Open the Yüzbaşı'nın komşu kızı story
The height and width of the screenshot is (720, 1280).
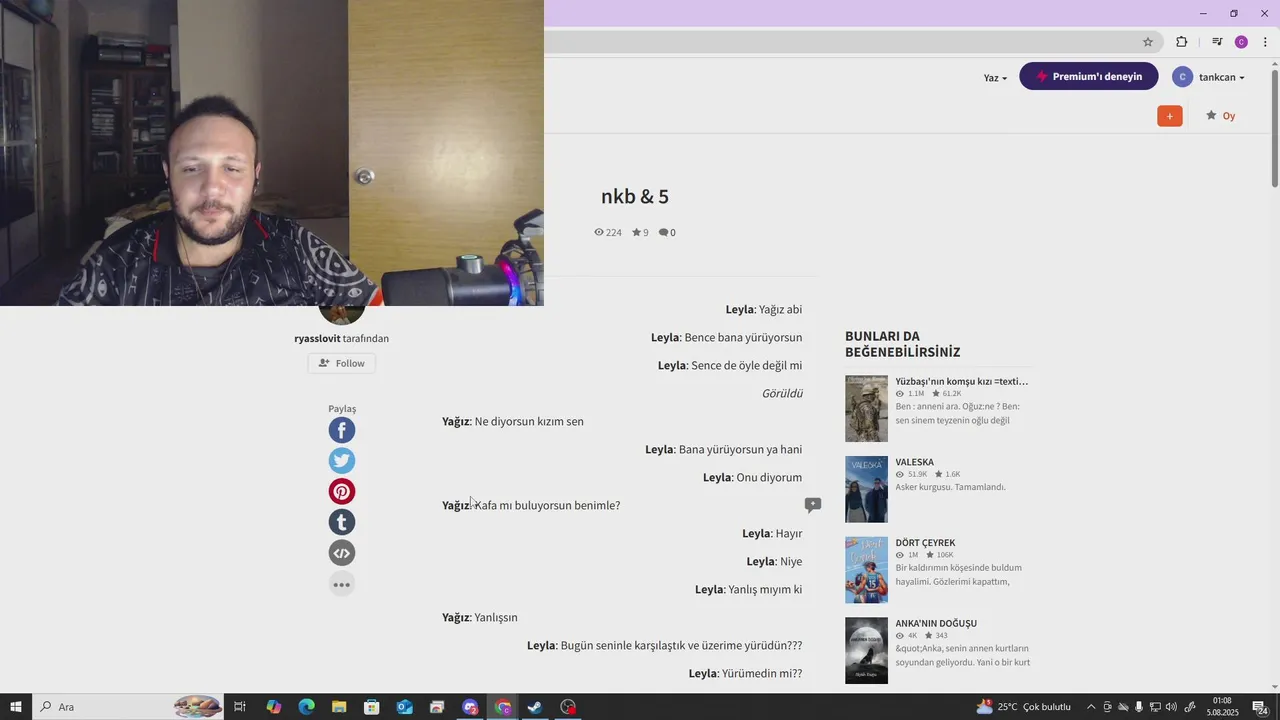pos(961,381)
